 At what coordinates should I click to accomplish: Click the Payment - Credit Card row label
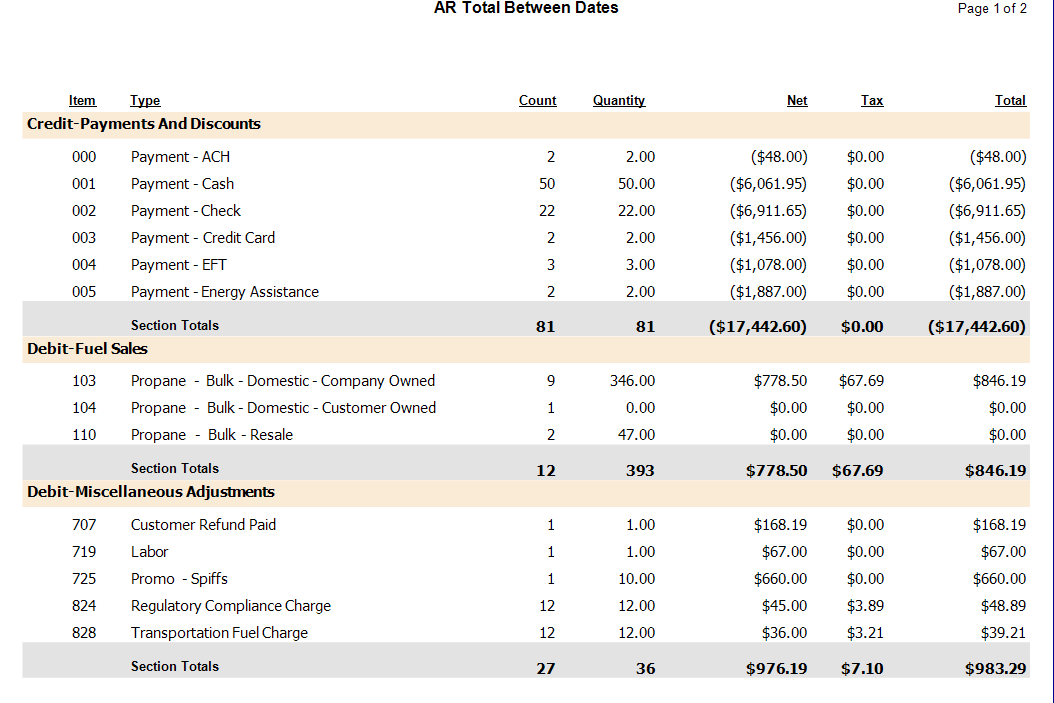[x=202, y=238]
